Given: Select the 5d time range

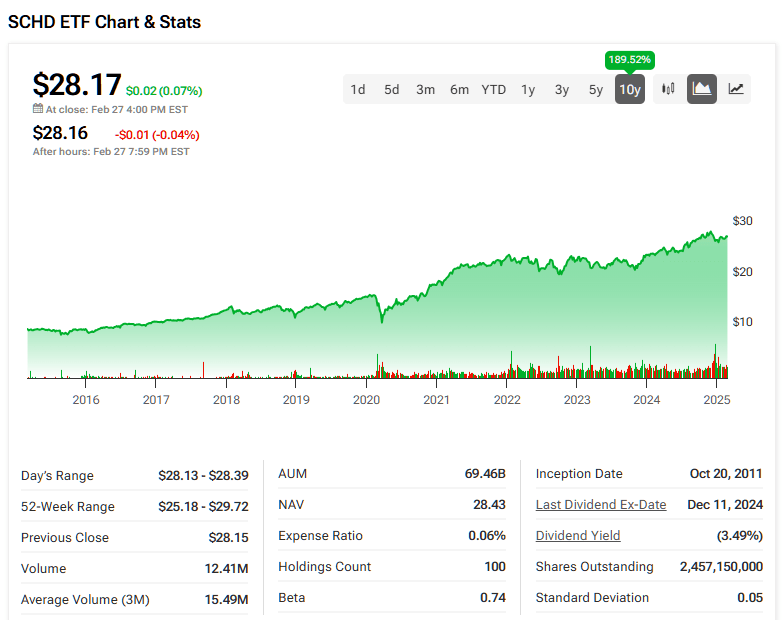Looking at the screenshot, I should 391,89.
